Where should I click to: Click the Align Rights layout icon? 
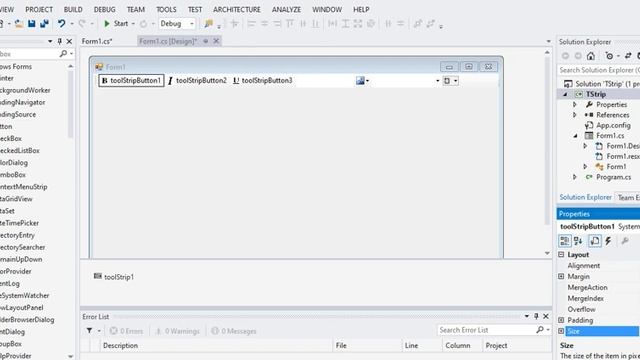[277, 24]
